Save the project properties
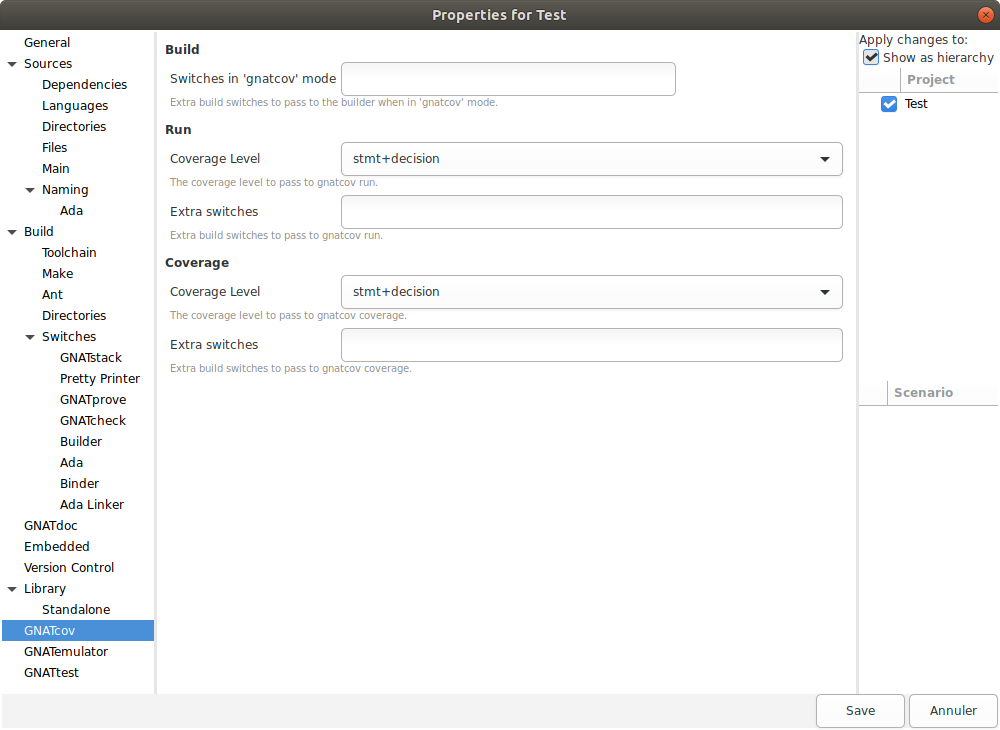This screenshot has width=1000, height=730. click(860, 711)
